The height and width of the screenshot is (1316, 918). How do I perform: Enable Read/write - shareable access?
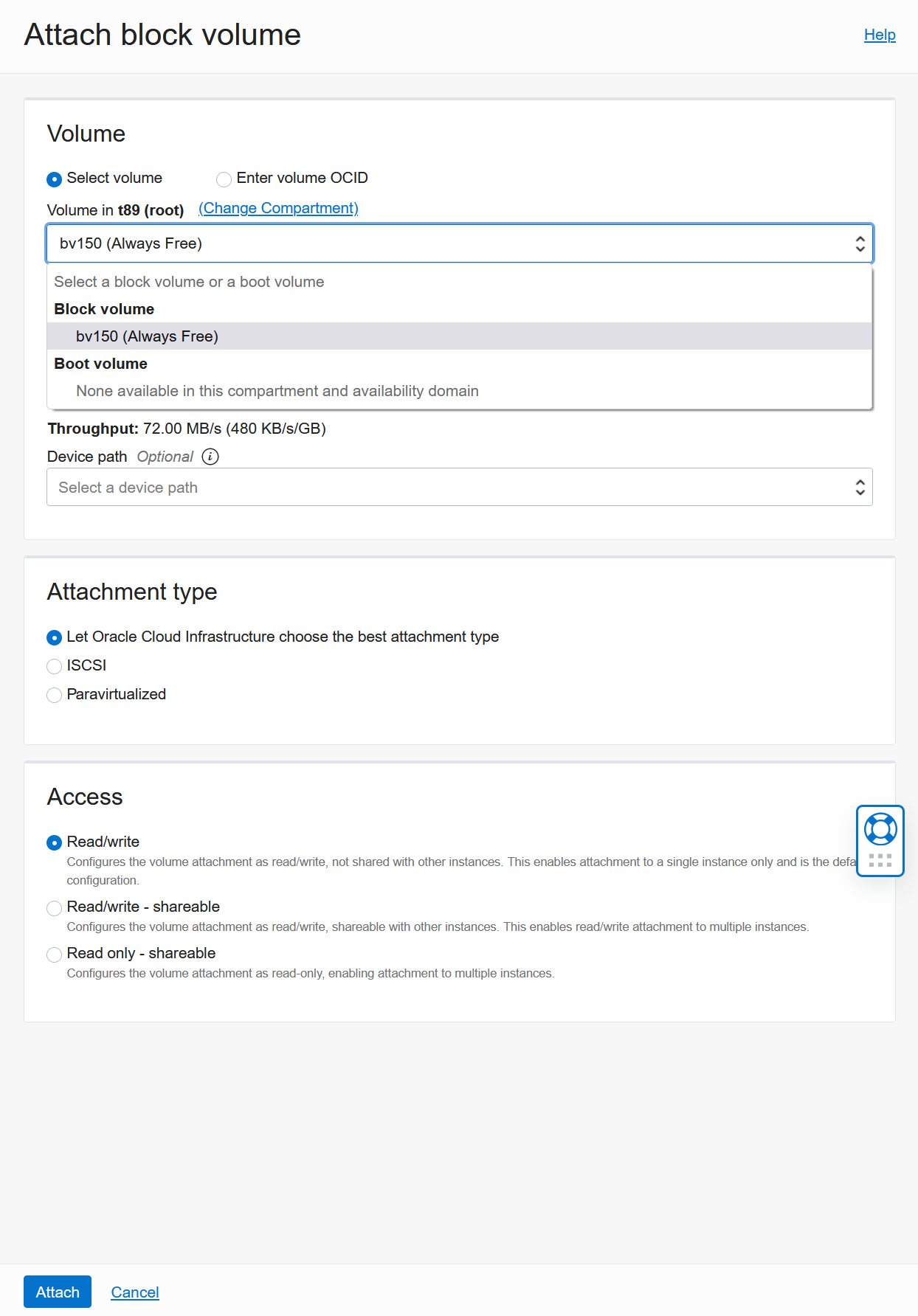(x=54, y=908)
